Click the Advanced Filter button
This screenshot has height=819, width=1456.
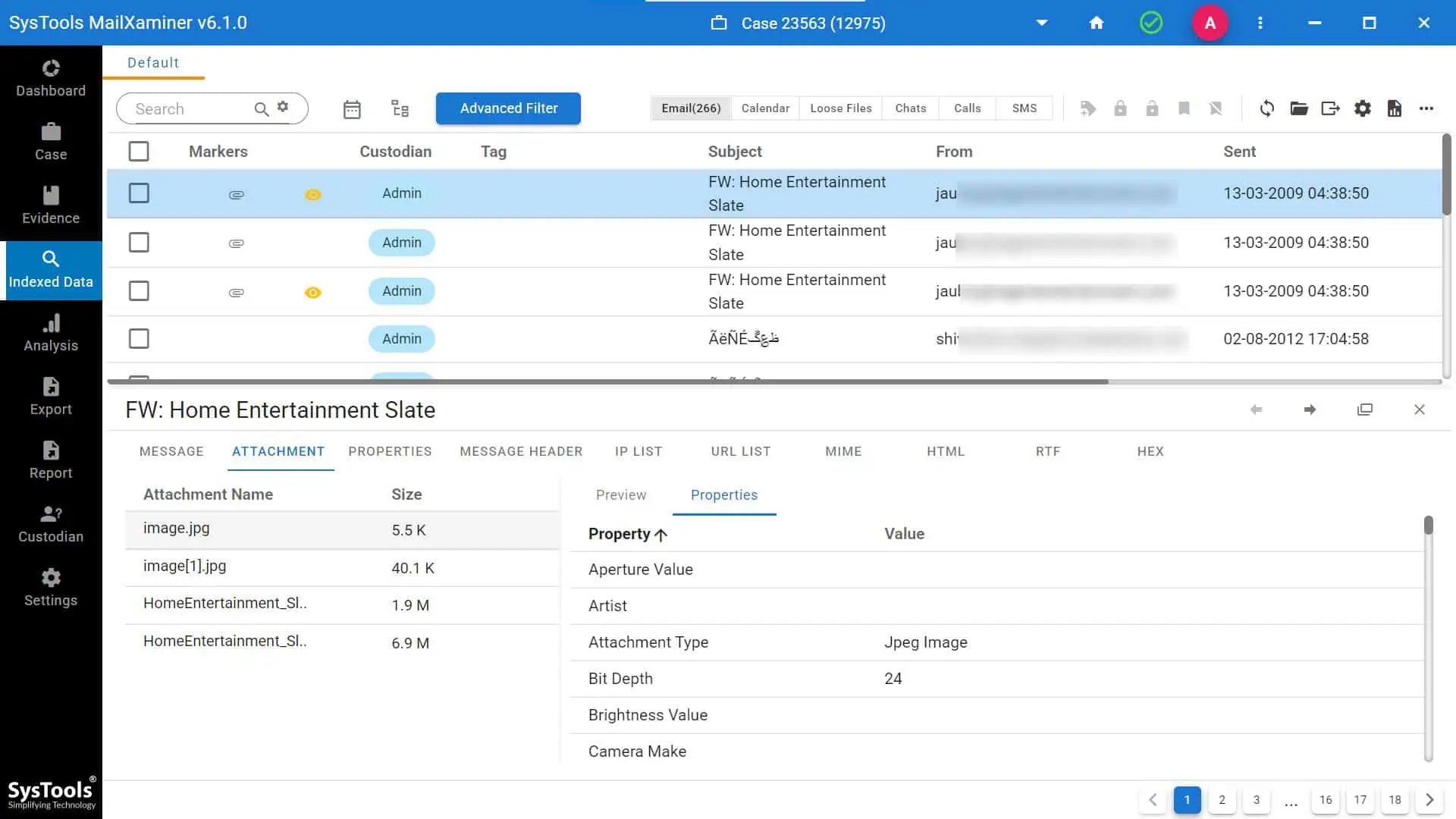[x=508, y=108]
